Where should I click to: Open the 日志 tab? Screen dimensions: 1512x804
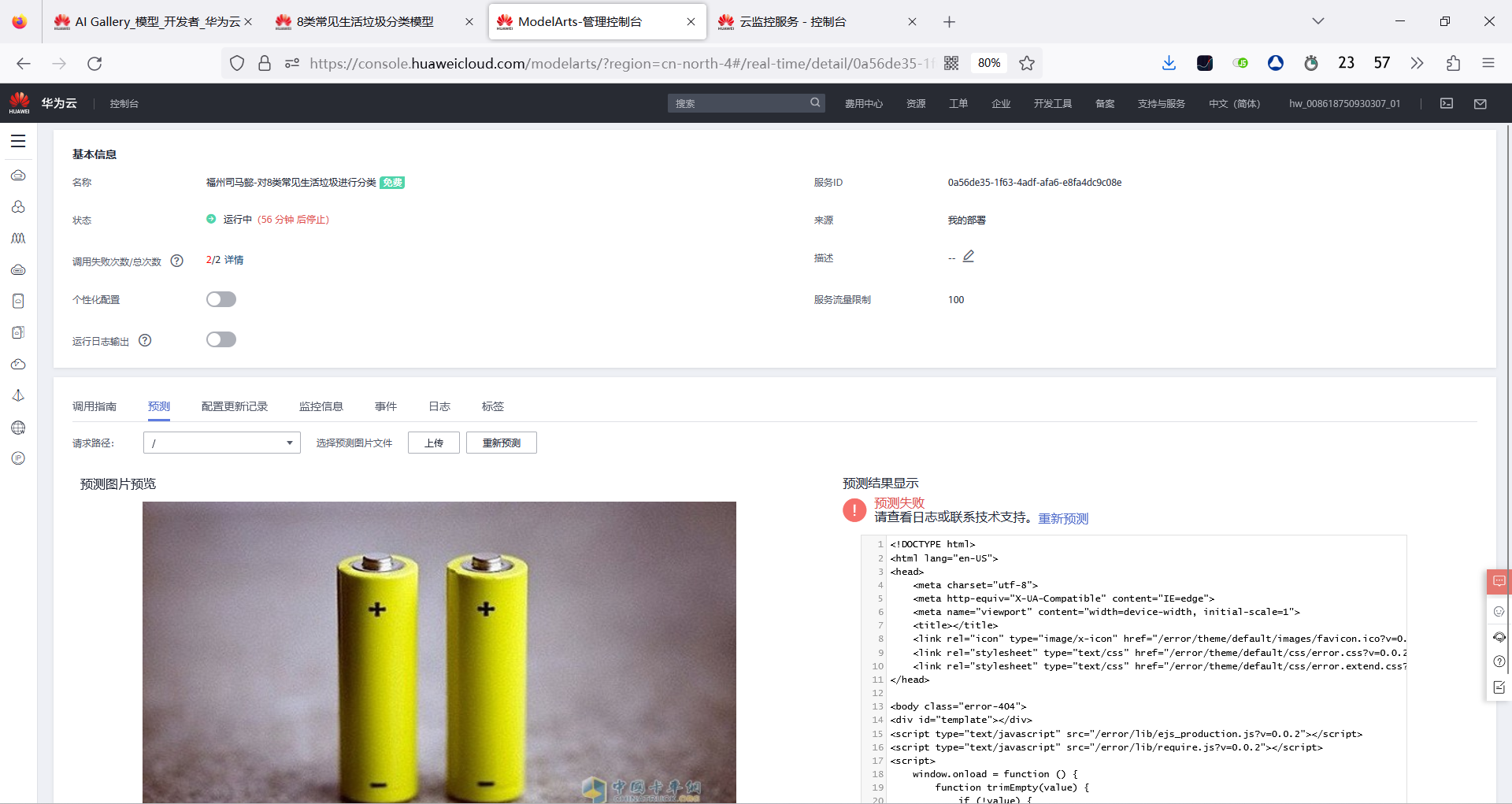(439, 406)
